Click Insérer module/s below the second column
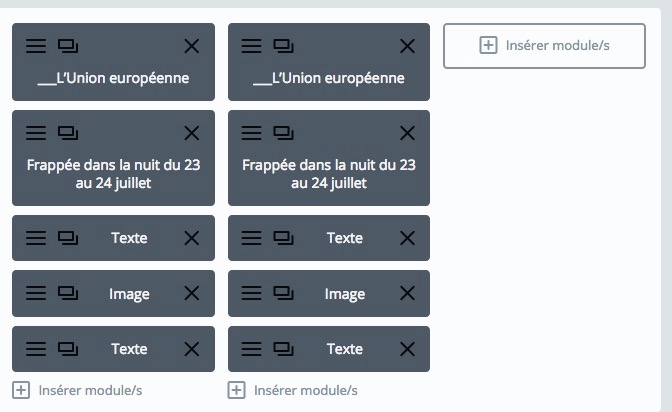The image size is (672, 412). [293, 391]
